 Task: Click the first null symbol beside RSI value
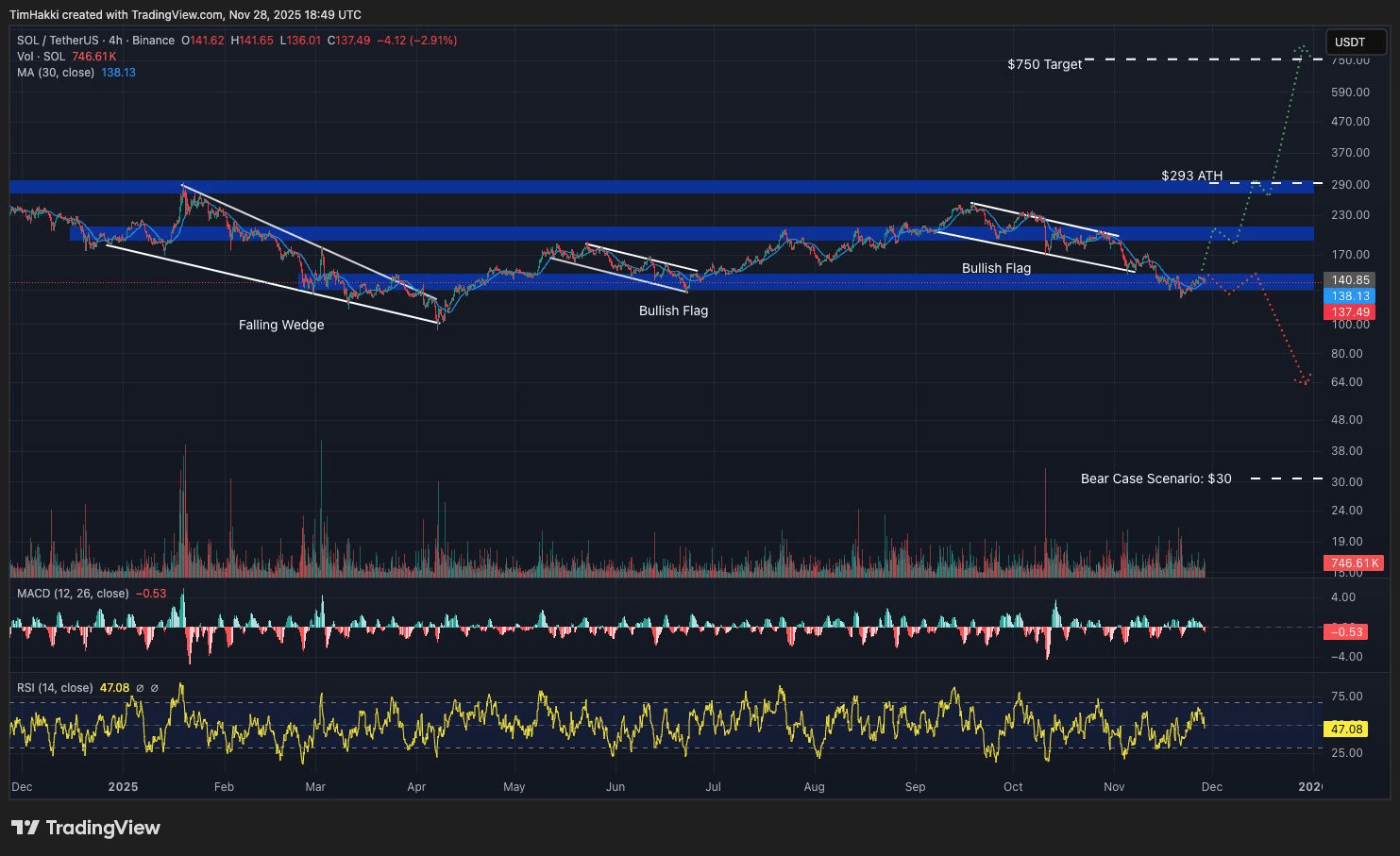pos(140,688)
